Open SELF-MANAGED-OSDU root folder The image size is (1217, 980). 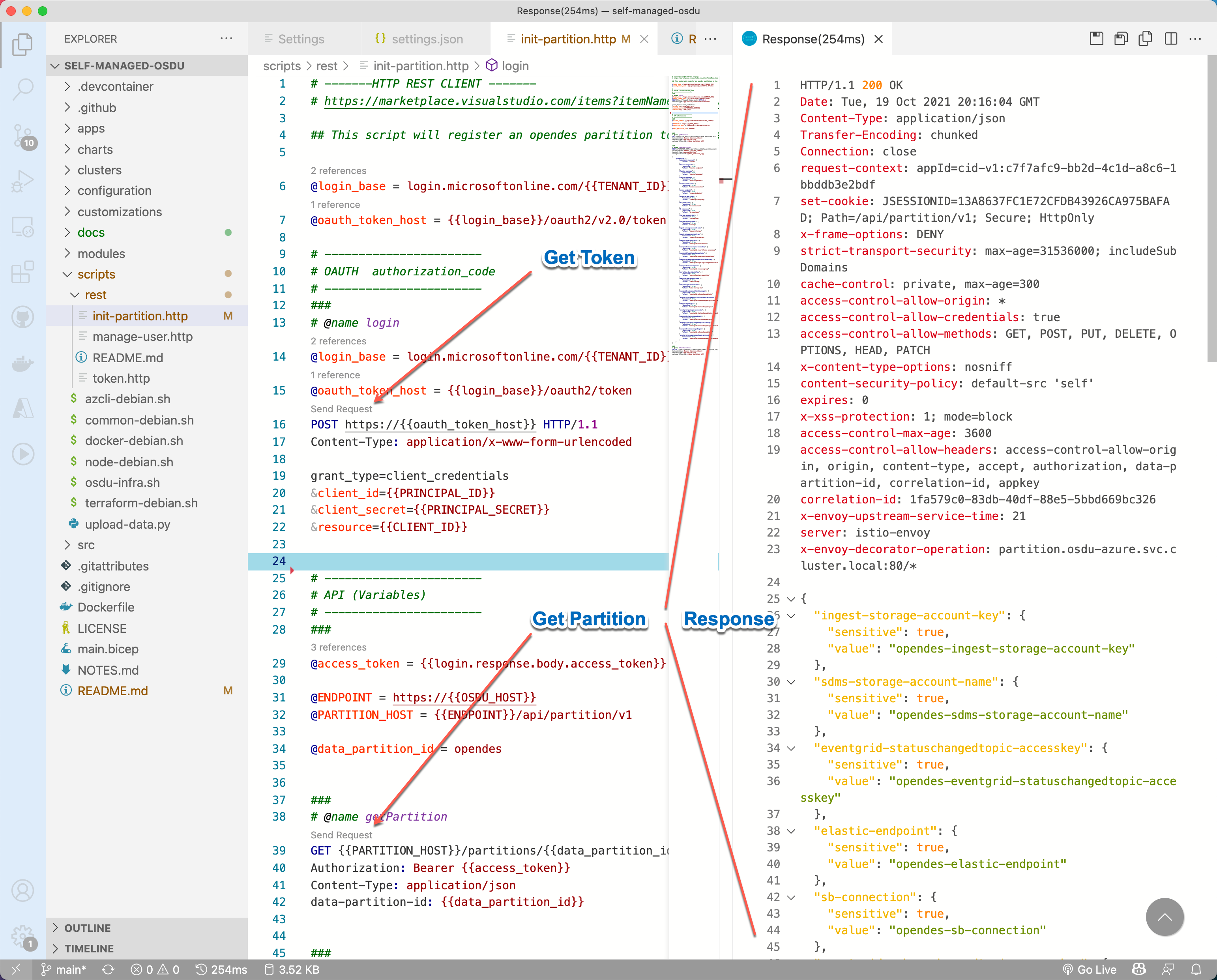coord(127,66)
